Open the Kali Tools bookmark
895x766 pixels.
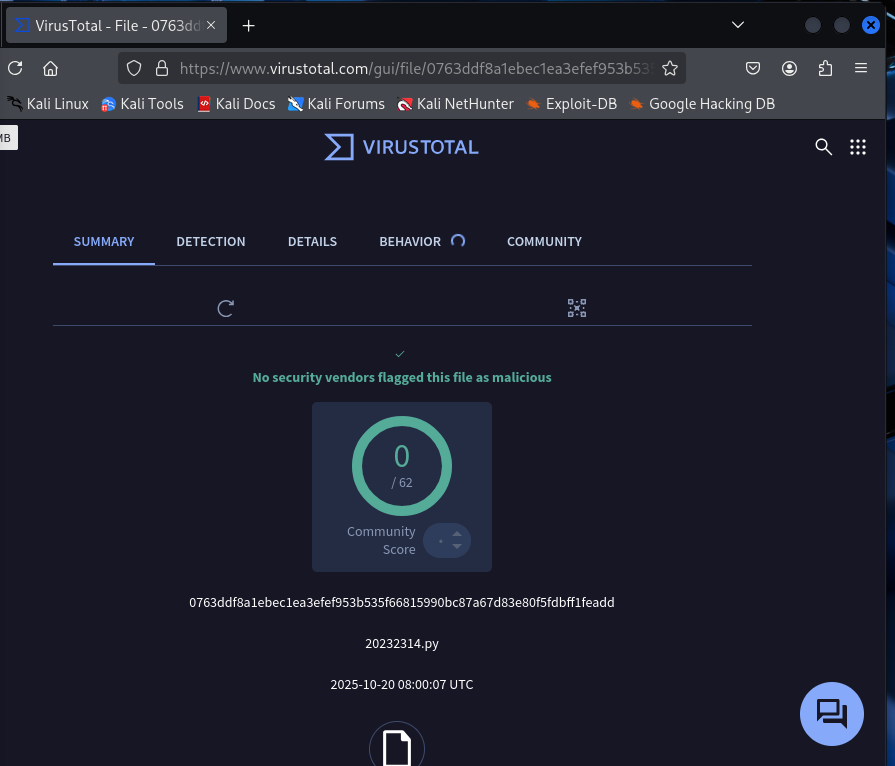[142, 104]
